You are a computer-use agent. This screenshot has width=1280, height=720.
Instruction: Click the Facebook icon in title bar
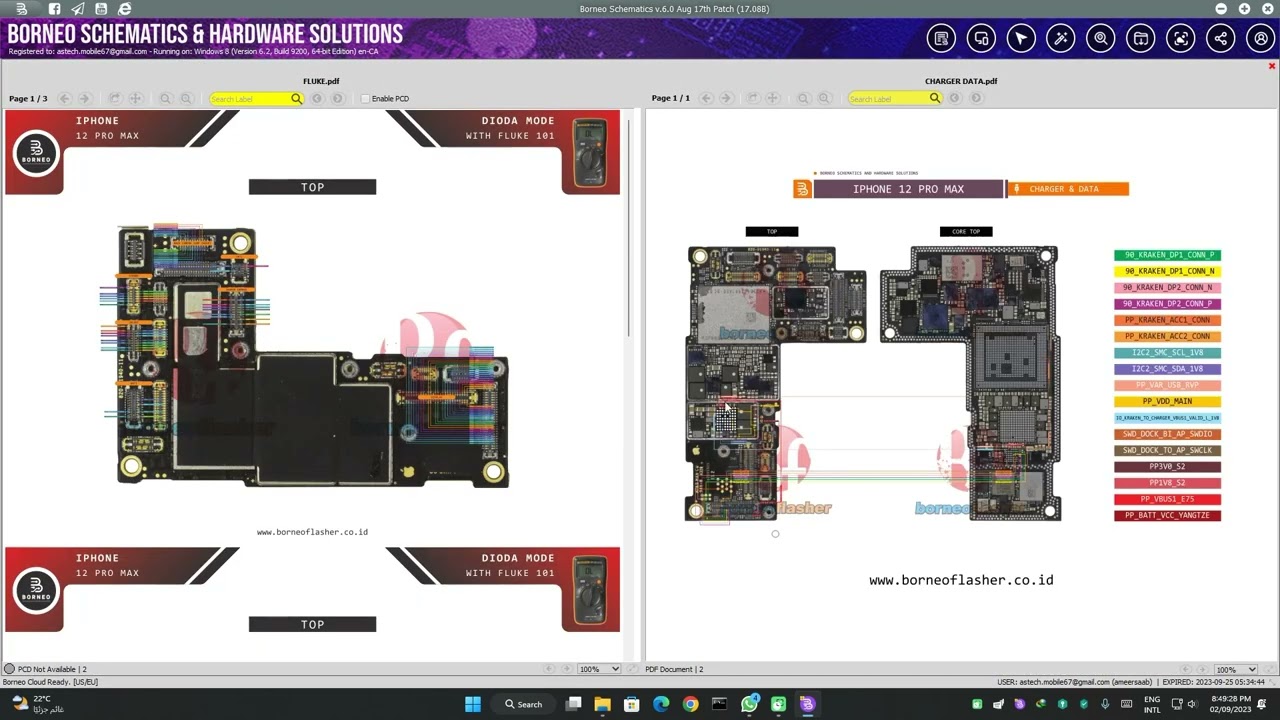point(54,9)
